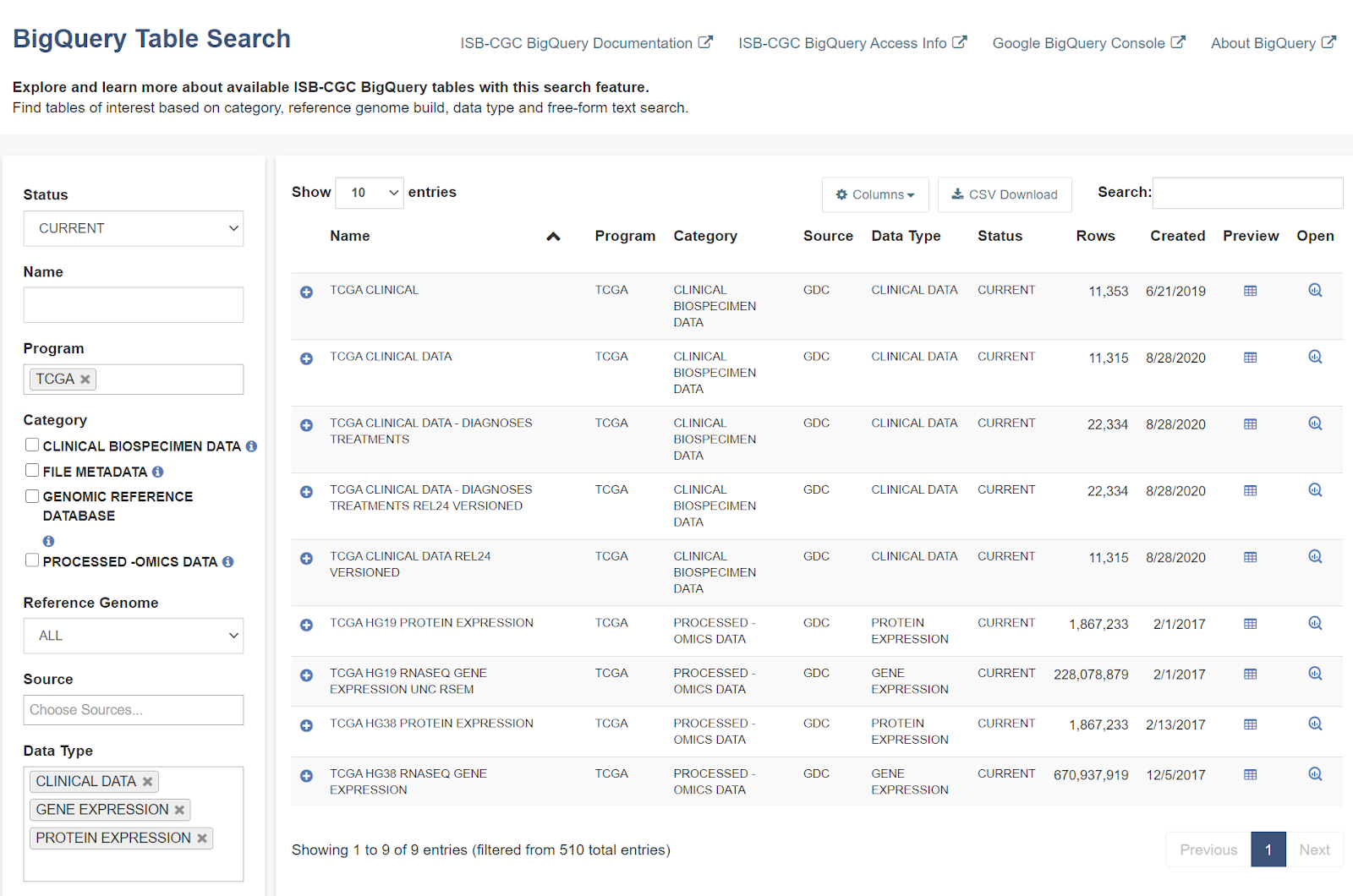Preview TCGA HG38 RNASEQ GENE EXPRESSION table

tap(1250, 774)
